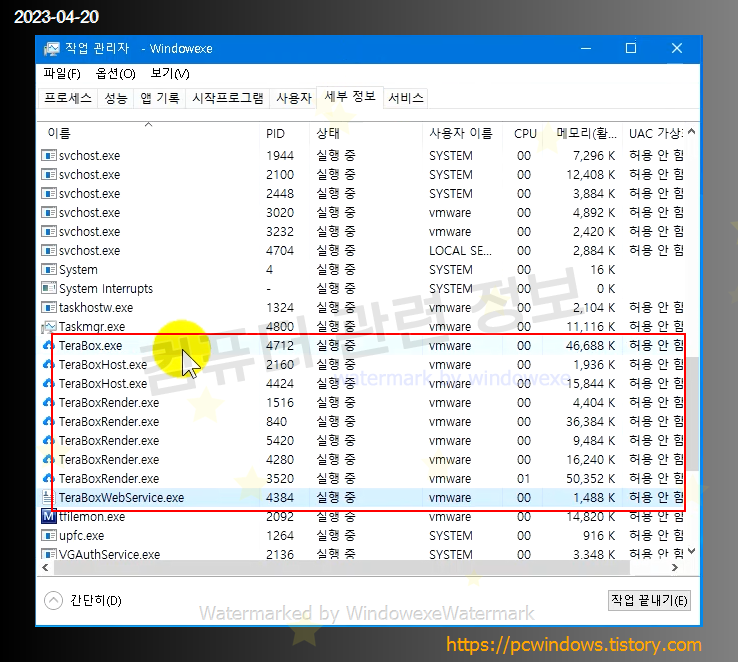This screenshot has height=662, width=738.
Task: Click the upfc.exe process icon
Action: (x=48, y=535)
